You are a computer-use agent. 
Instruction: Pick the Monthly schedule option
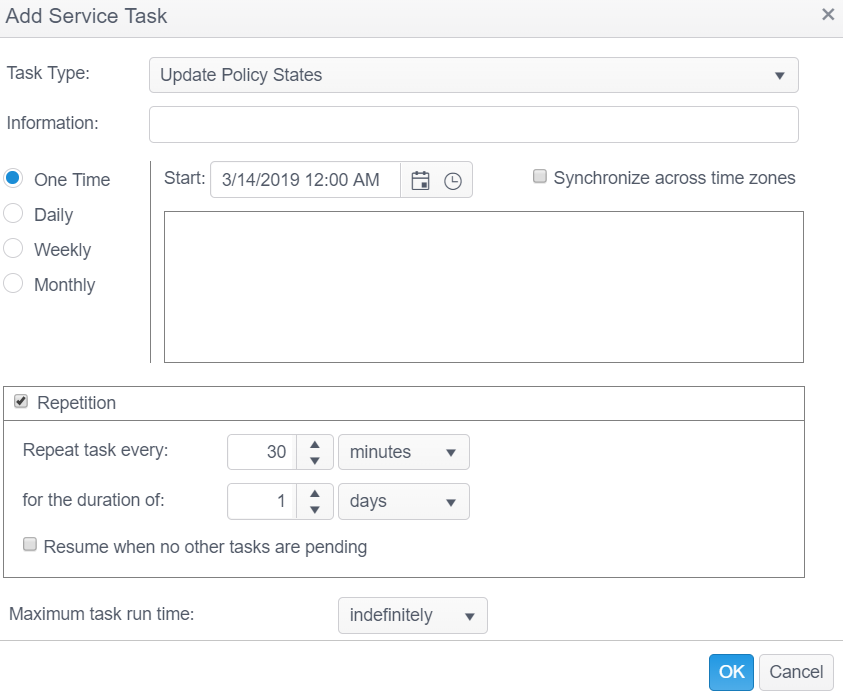(x=14, y=284)
